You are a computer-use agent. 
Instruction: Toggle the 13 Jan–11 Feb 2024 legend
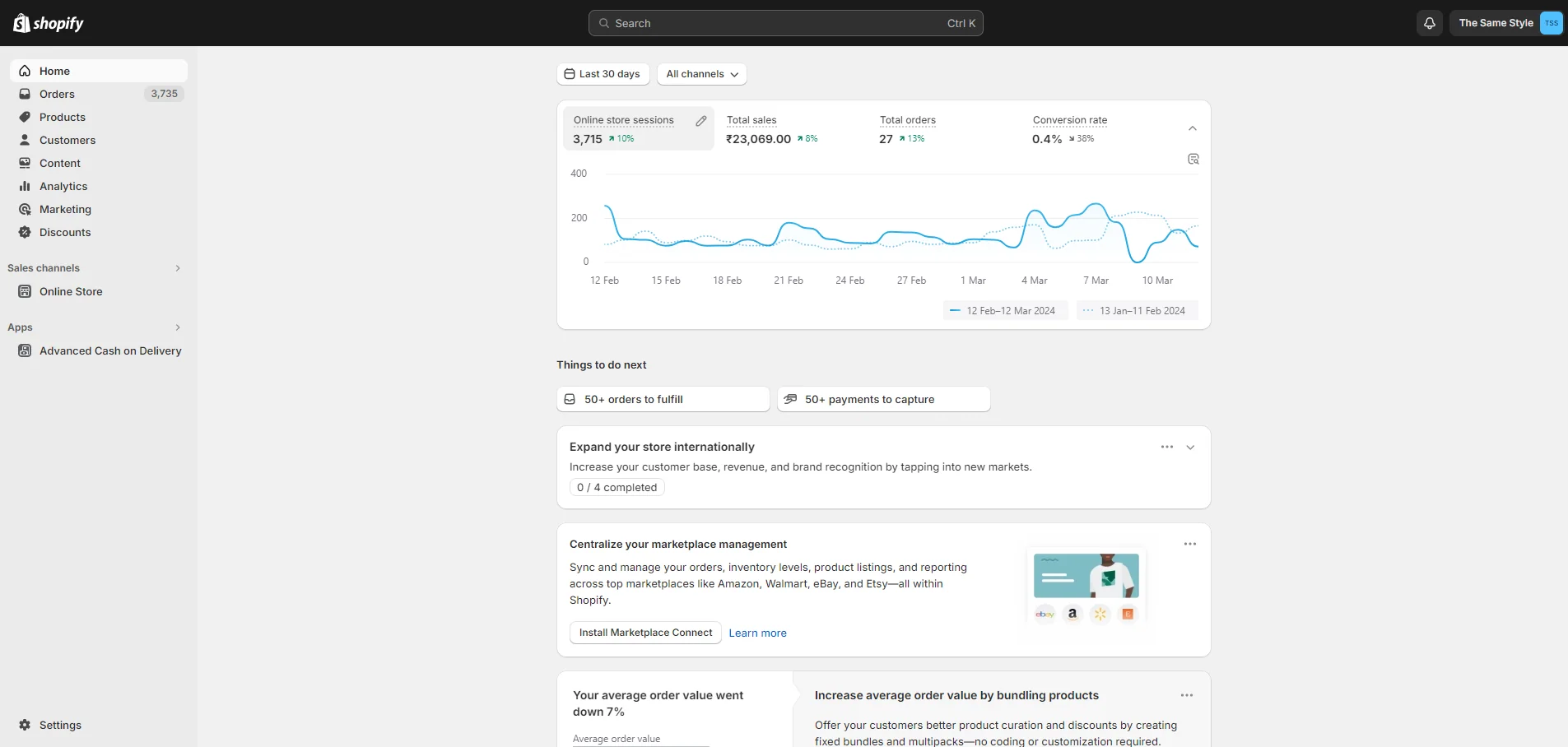click(x=1137, y=310)
